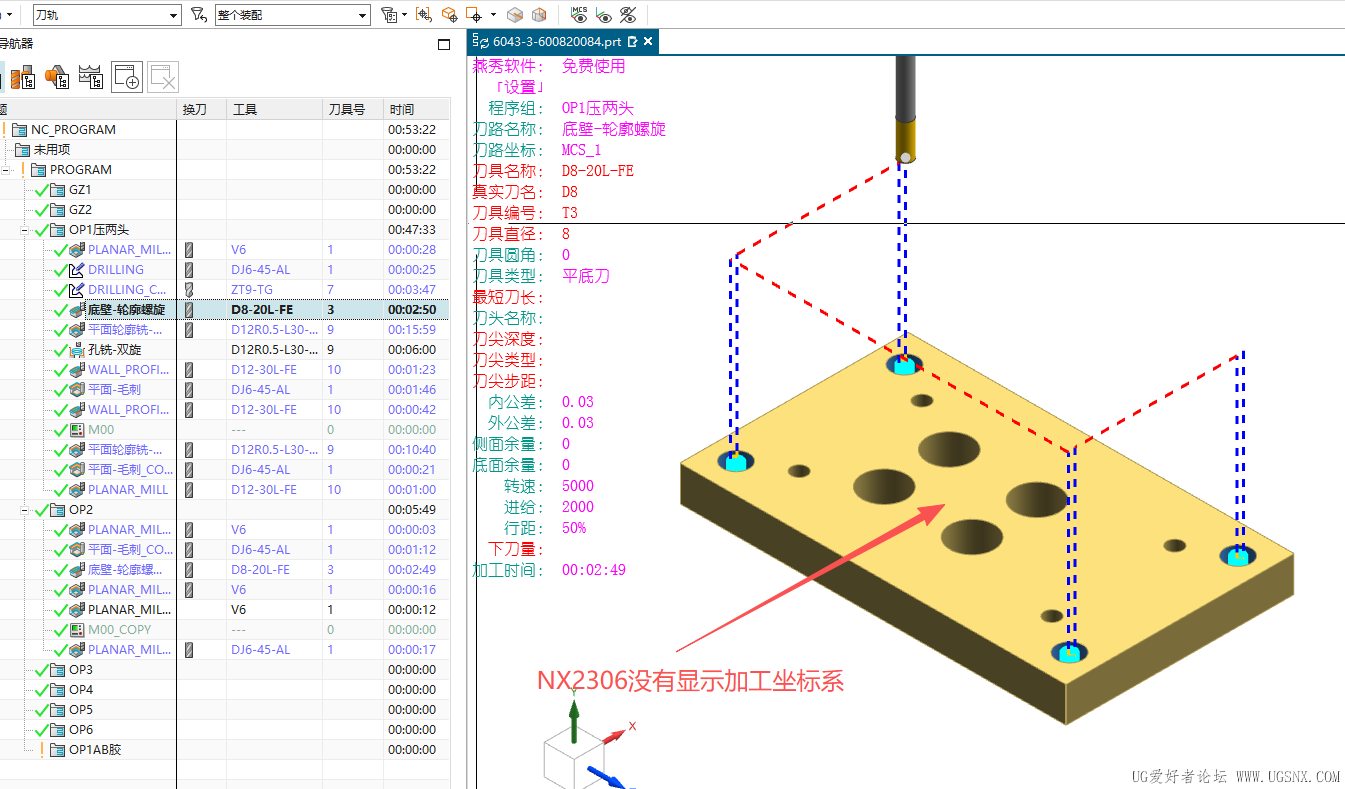Collapse the OP1压两头 program group
This screenshot has width=1345, height=789.
click(24, 230)
